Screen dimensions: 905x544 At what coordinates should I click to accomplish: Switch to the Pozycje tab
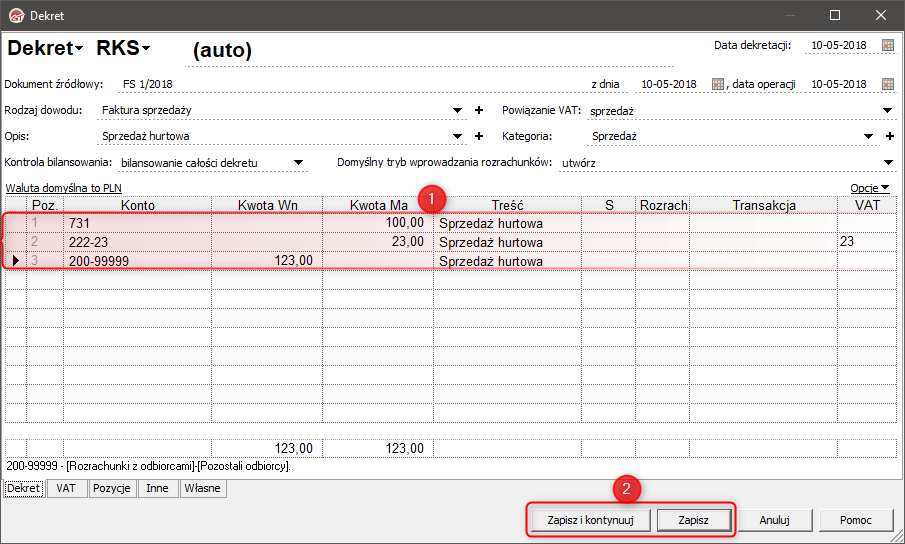pos(111,488)
